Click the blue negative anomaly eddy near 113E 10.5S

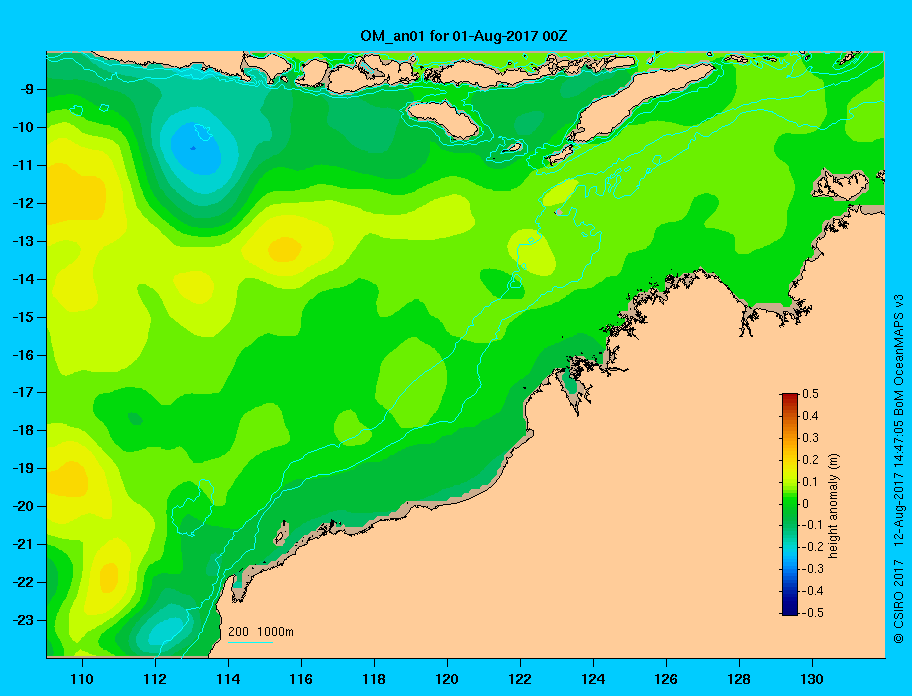pyautogui.click(x=196, y=149)
